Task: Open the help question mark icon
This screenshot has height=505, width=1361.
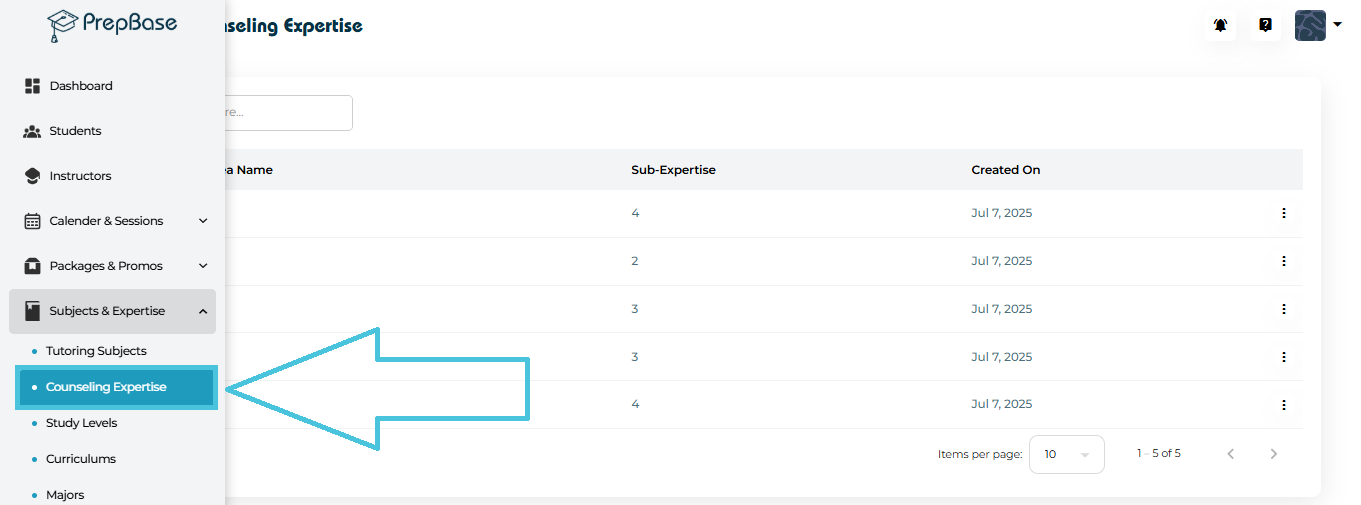Action: 1265,26
